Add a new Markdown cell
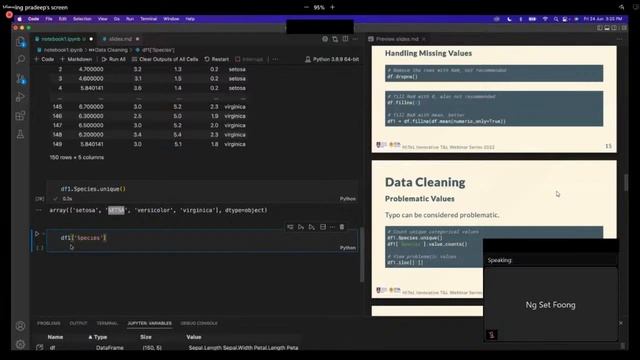 coord(76,59)
